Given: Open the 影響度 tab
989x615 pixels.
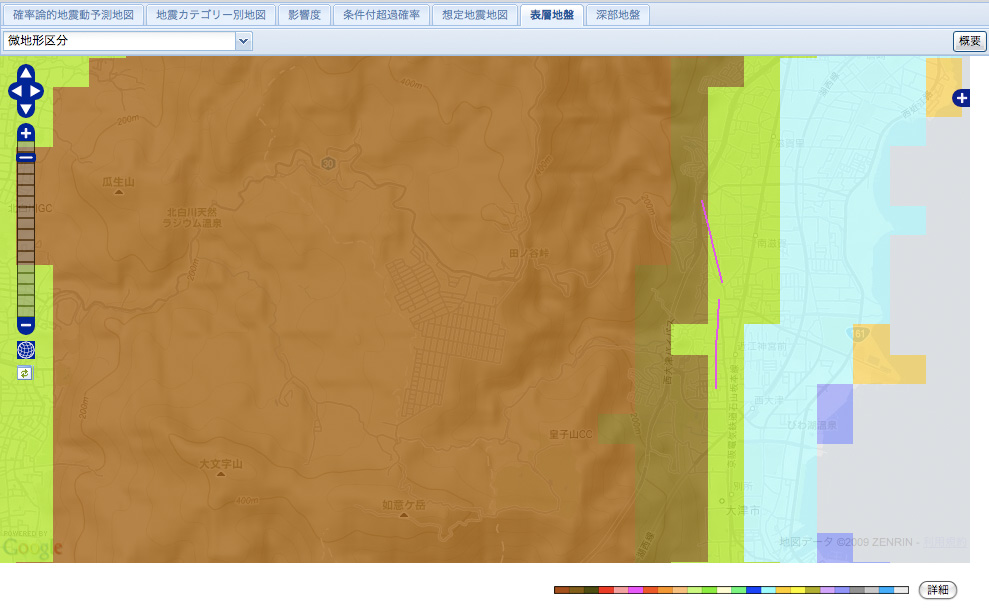Looking at the screenshot, I should (305, 15).
